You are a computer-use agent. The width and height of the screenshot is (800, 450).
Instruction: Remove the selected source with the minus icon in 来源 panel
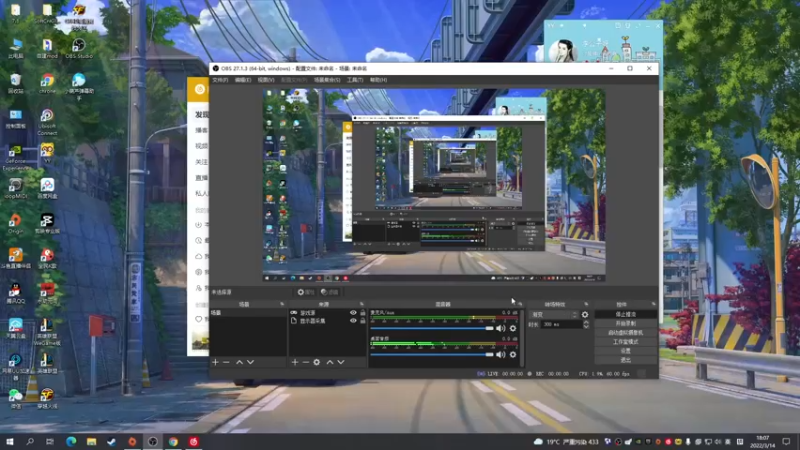pos(306,362)
